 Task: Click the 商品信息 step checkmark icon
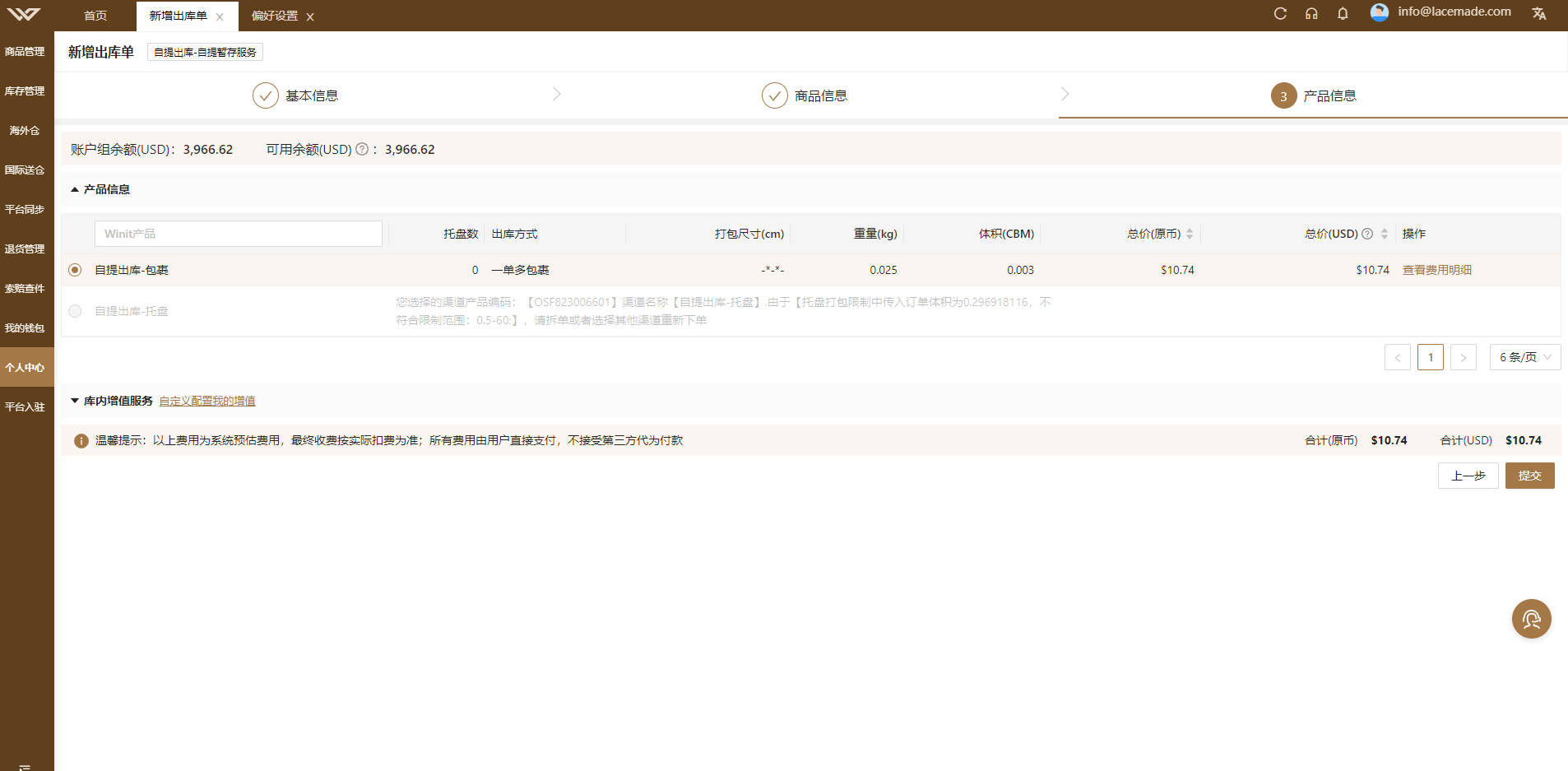775,95
